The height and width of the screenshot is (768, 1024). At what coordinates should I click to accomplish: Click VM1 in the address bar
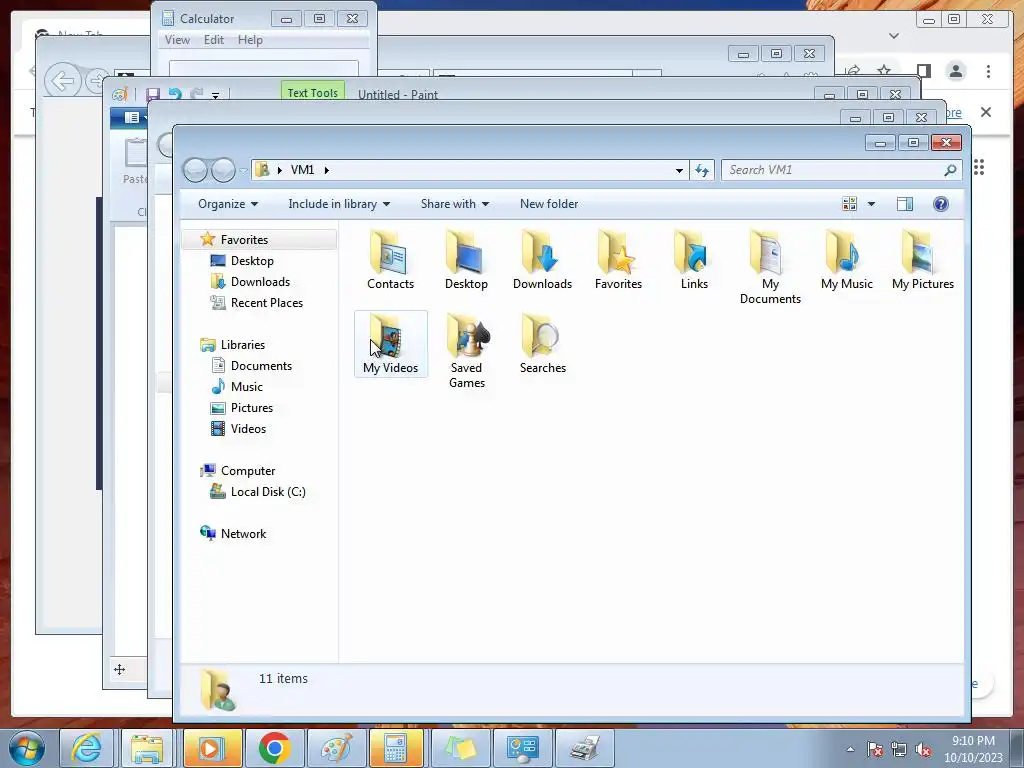point(302,170)
